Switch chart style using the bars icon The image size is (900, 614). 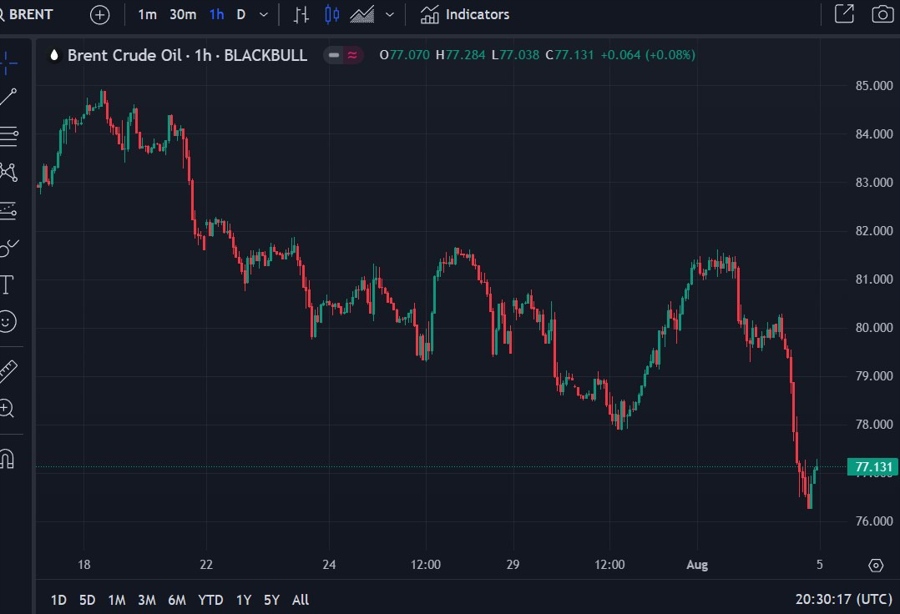pyautogui.click(x=302, y=14)
